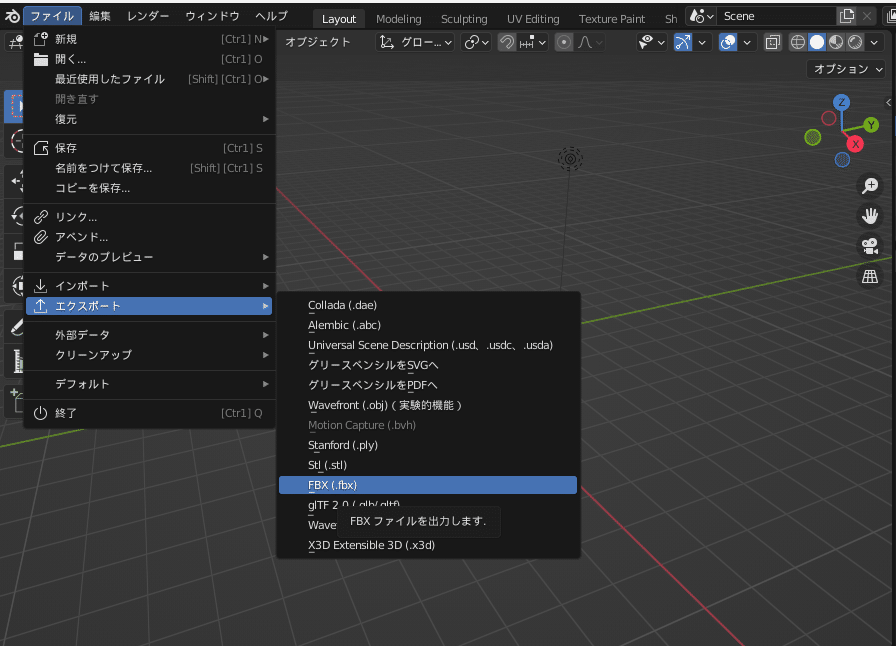The height and width of the screenshot is (646, 896).
Task: Choose リンク... from the file menu
Action: pyautogui.click(x=150, y=217)
